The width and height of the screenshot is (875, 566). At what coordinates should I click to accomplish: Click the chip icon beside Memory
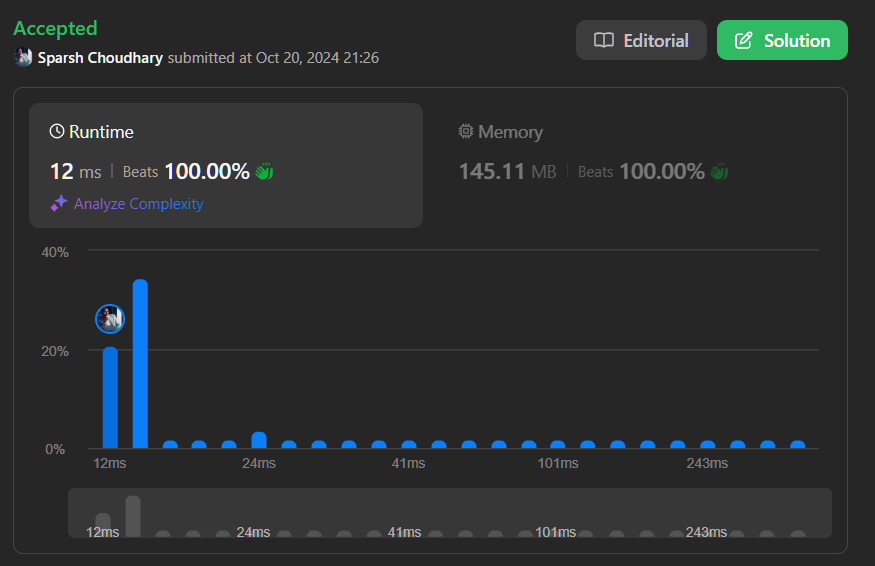(x=465, y=132)
